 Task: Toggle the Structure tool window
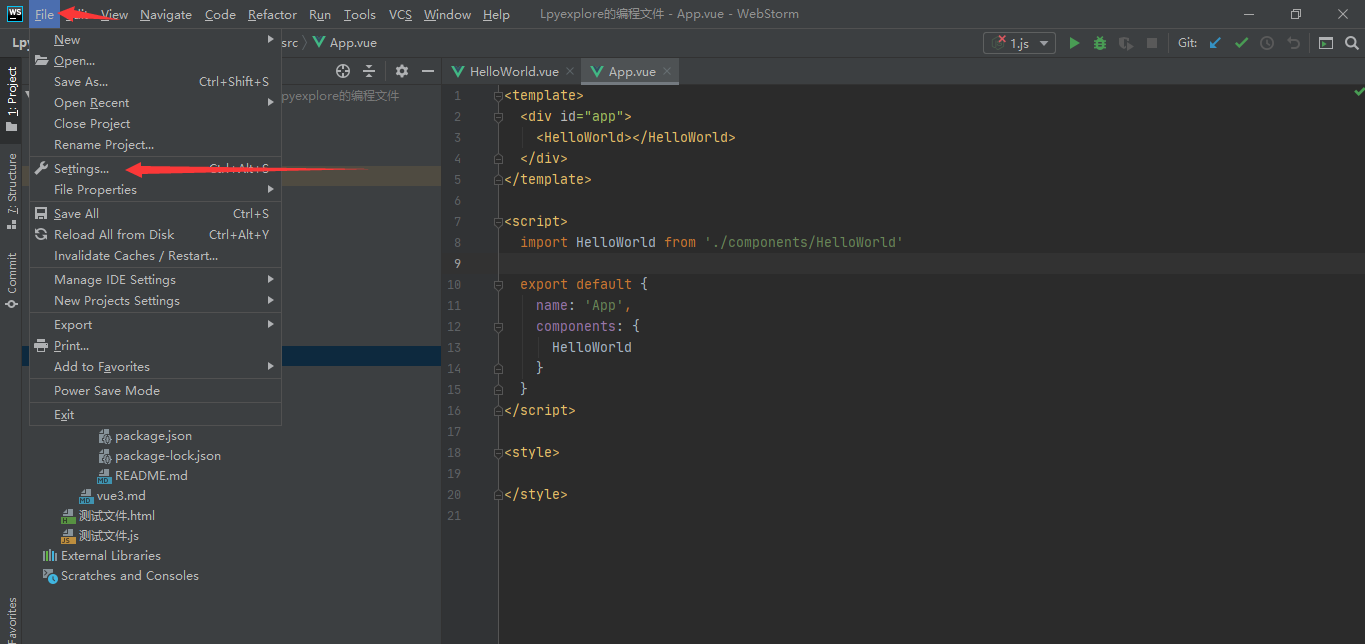pos(11,191)
